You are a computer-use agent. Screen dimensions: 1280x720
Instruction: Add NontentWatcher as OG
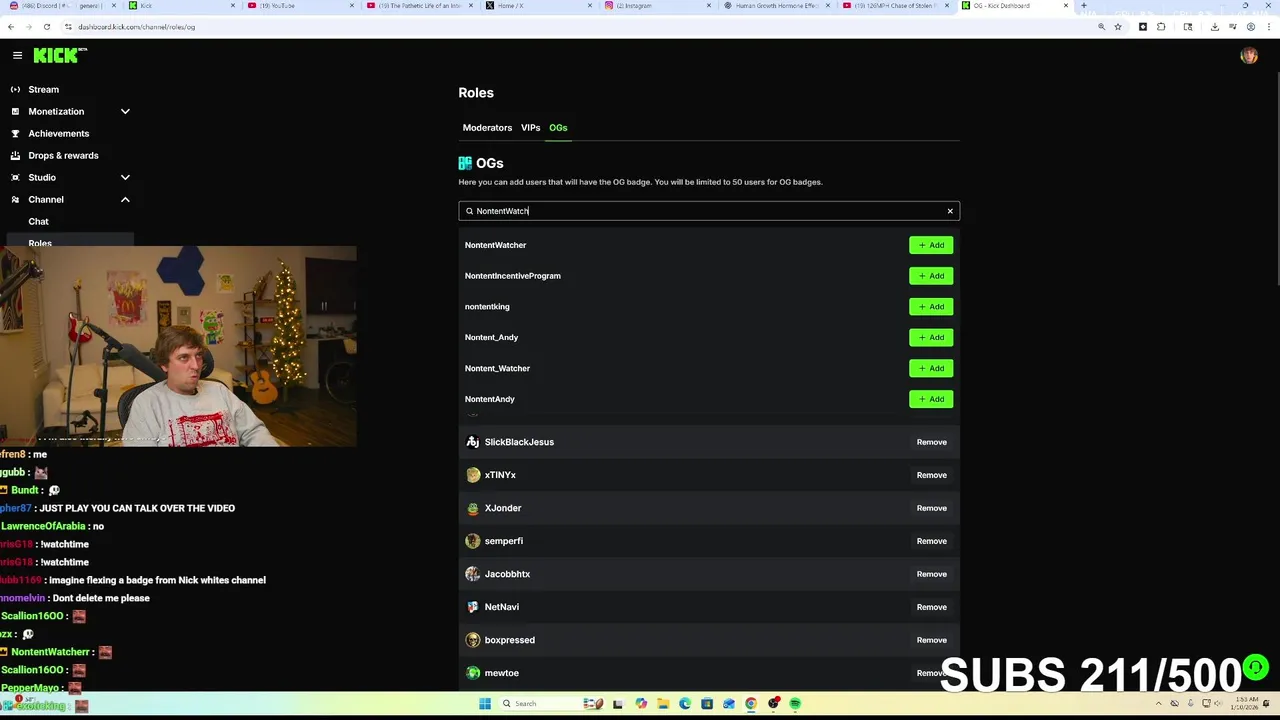click(x=931, y=245)
